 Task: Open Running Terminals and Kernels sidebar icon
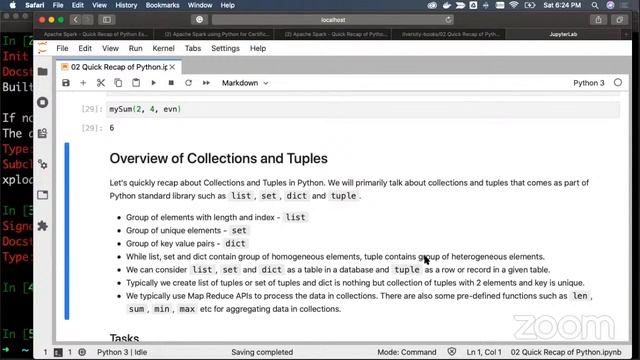pos(42,102)
